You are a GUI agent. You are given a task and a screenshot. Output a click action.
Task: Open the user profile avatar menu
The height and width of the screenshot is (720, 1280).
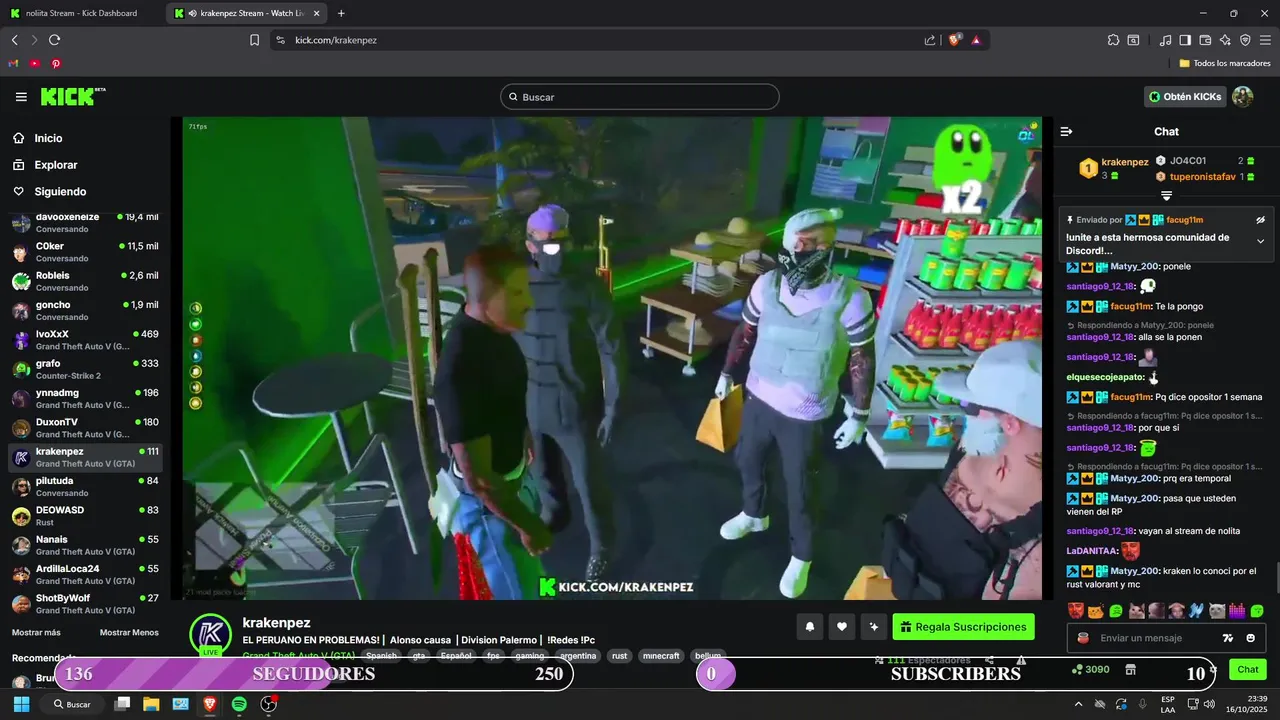pos(1242,97)
